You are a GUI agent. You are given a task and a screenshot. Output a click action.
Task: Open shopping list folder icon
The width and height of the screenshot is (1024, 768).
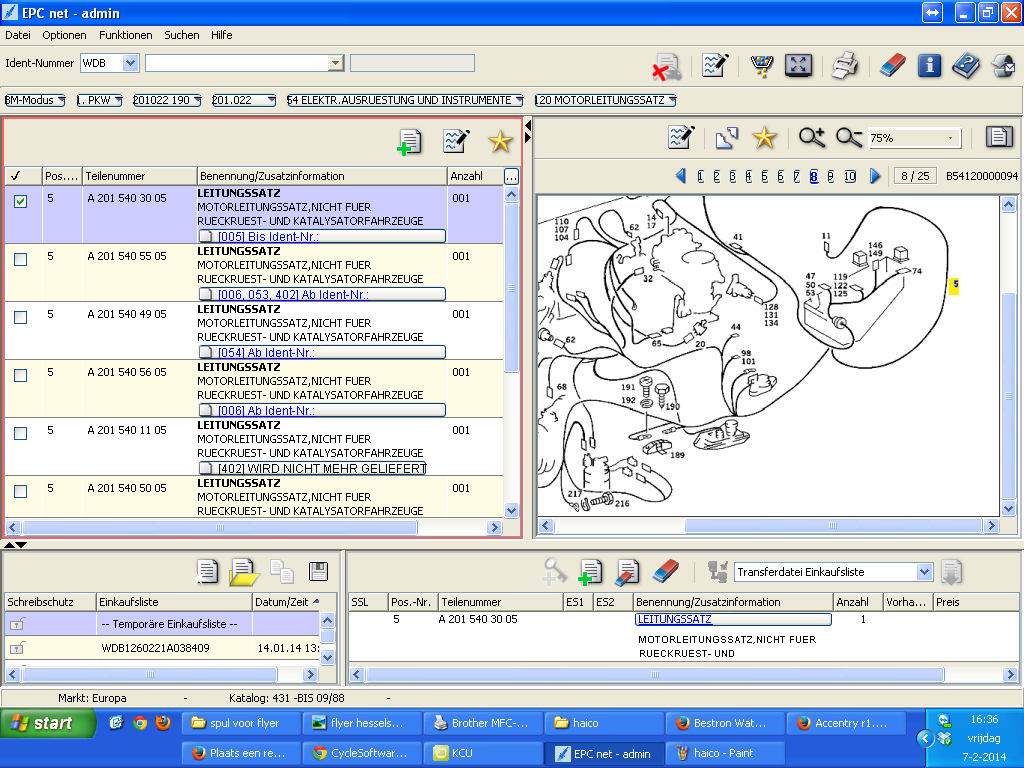click(244, 572)
